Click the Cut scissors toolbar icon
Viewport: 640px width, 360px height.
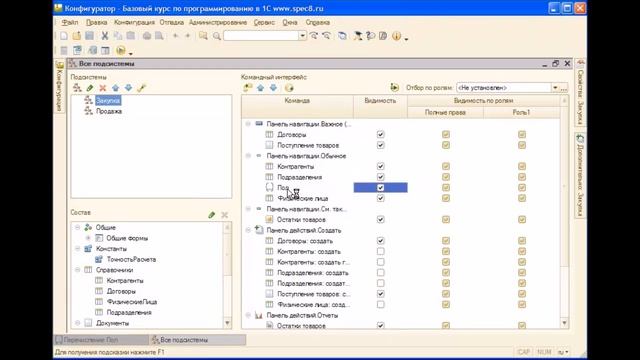click(x=105, y=36)
